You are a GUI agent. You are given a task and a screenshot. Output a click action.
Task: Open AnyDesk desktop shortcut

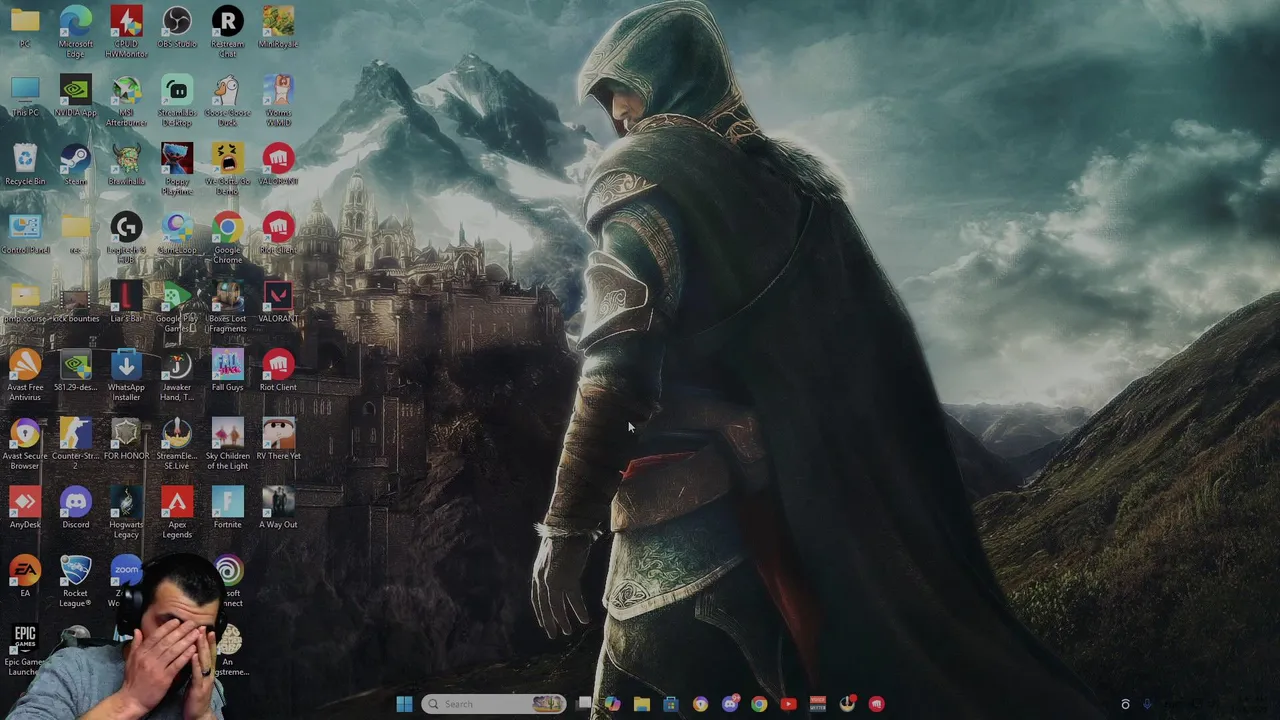click(x=25, y=508)
